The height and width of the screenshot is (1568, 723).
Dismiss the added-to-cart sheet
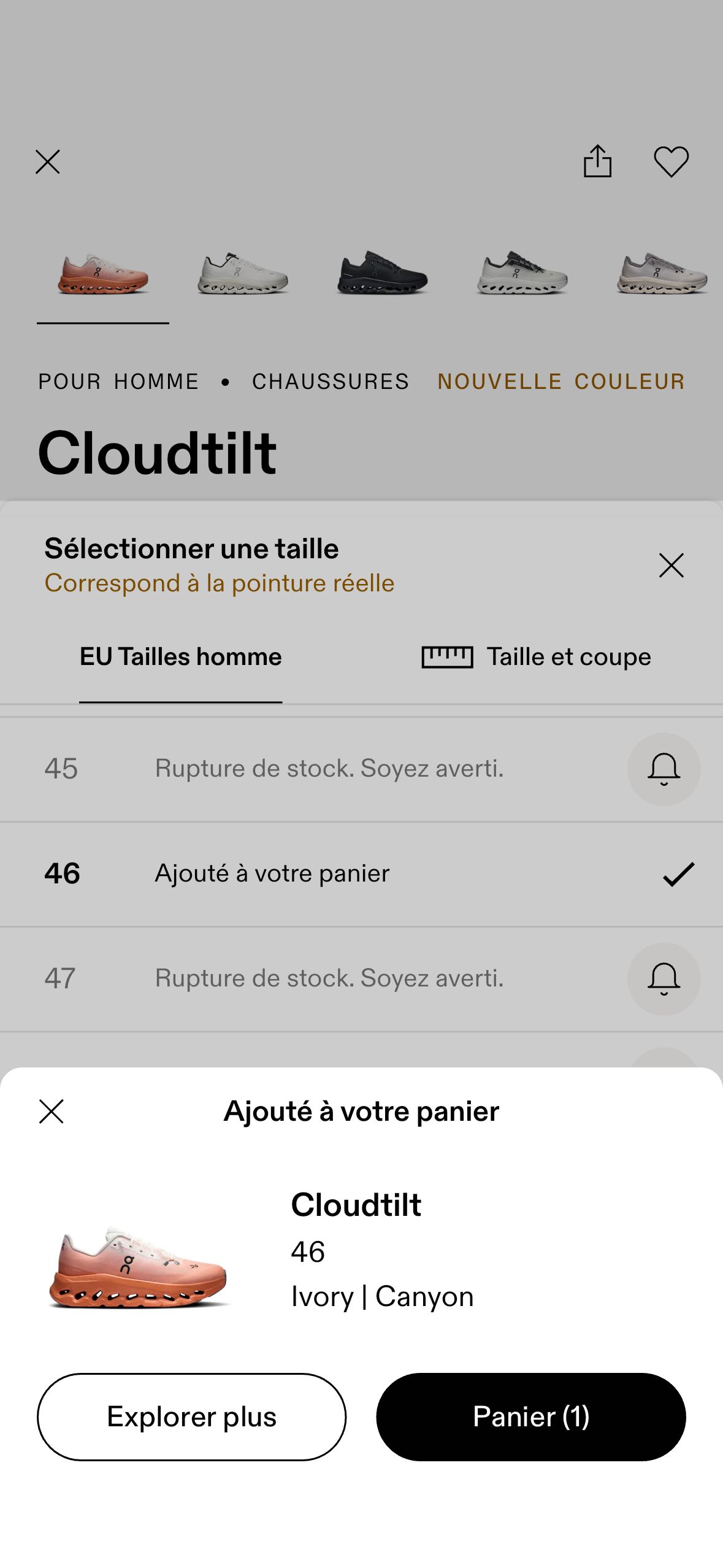(52, 1111)
